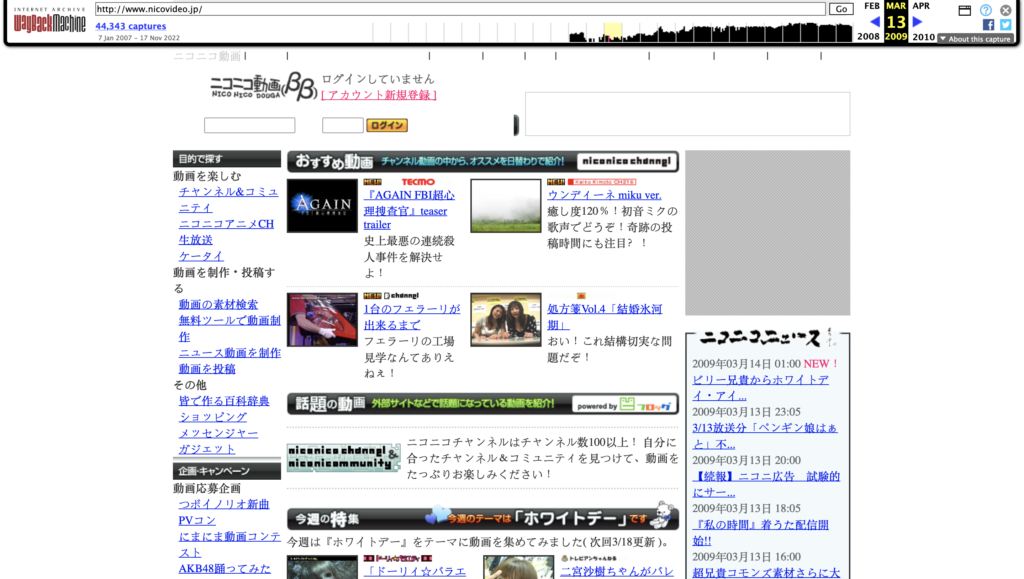Viewport: 1024px width, 579px height.
Task: Open Wayback help question mark icon
Action: coord(985,10)
